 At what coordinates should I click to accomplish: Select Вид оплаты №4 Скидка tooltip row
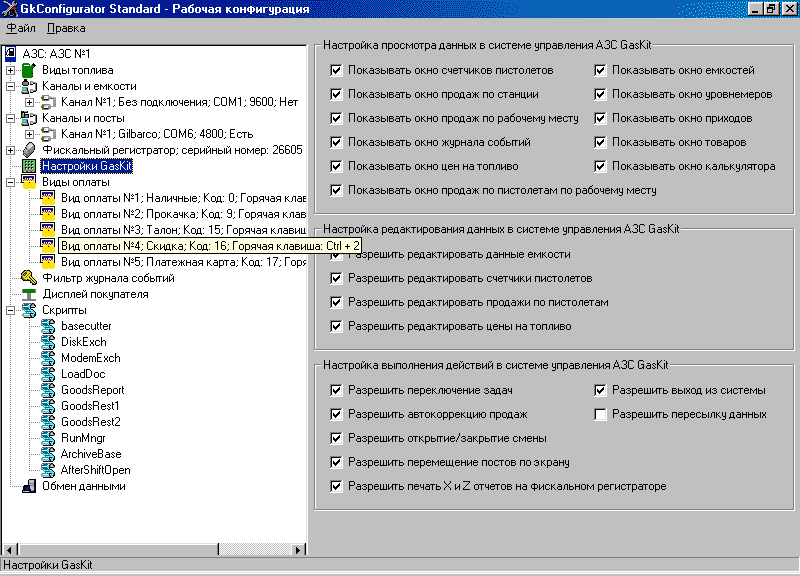[x=210, y=246]
